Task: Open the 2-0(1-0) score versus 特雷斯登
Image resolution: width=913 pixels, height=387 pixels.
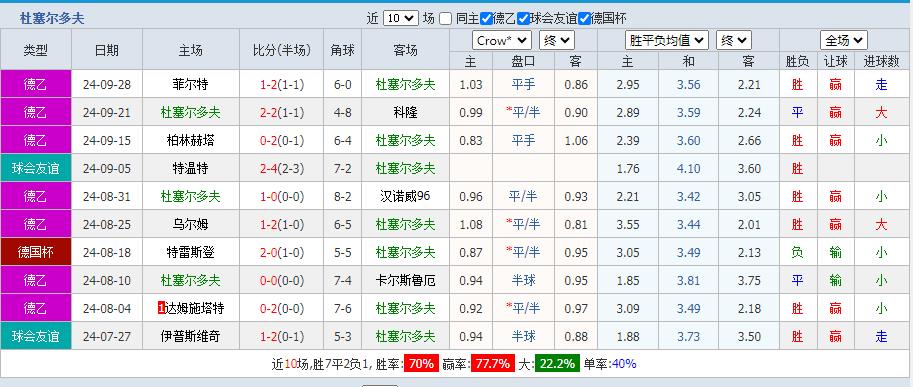Action: click(282, 252)
